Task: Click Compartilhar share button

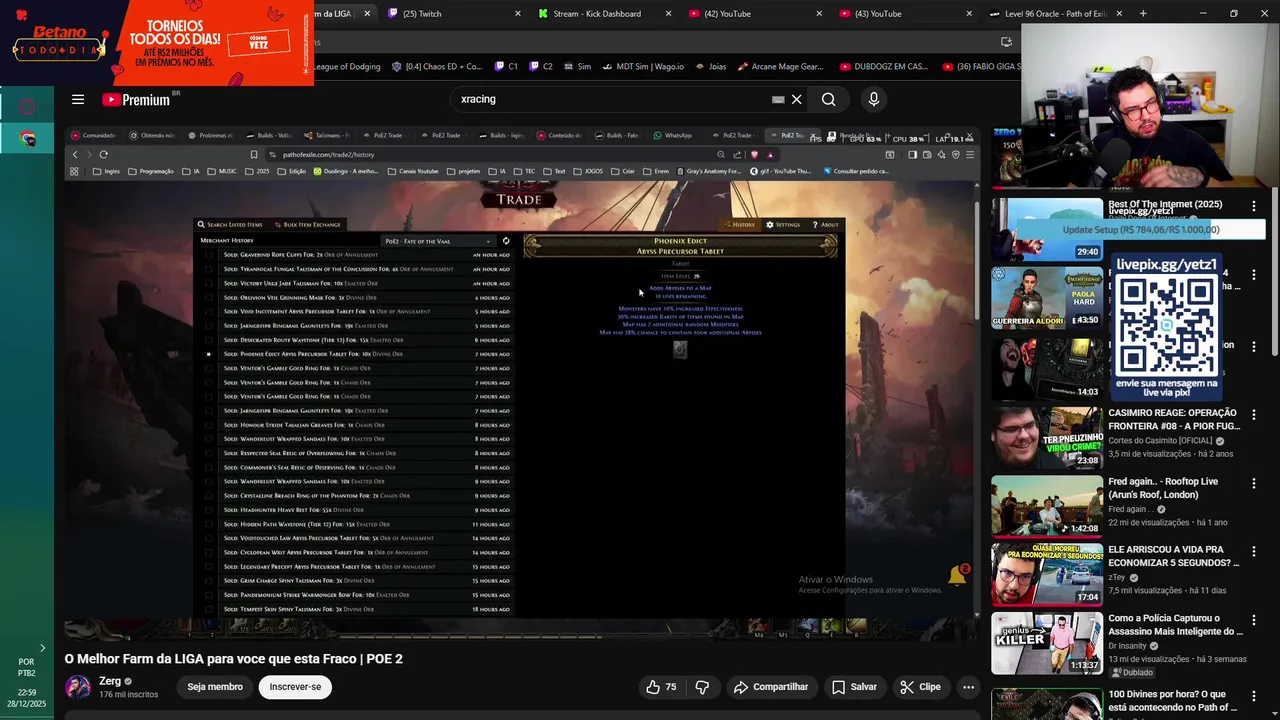Action: (x=770, y=687)
